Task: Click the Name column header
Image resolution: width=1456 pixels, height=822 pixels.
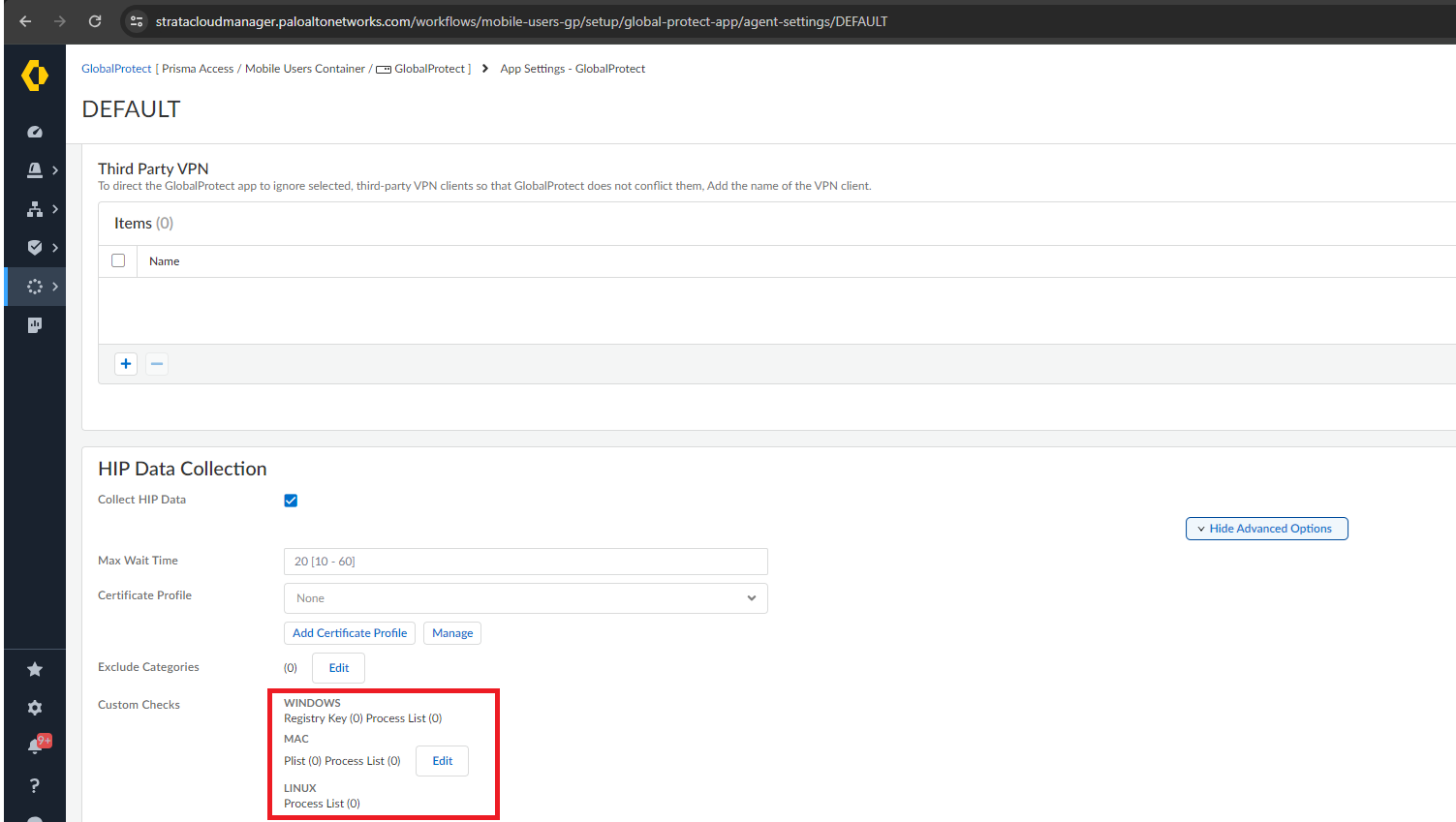Action: click(x=165, y=261)
